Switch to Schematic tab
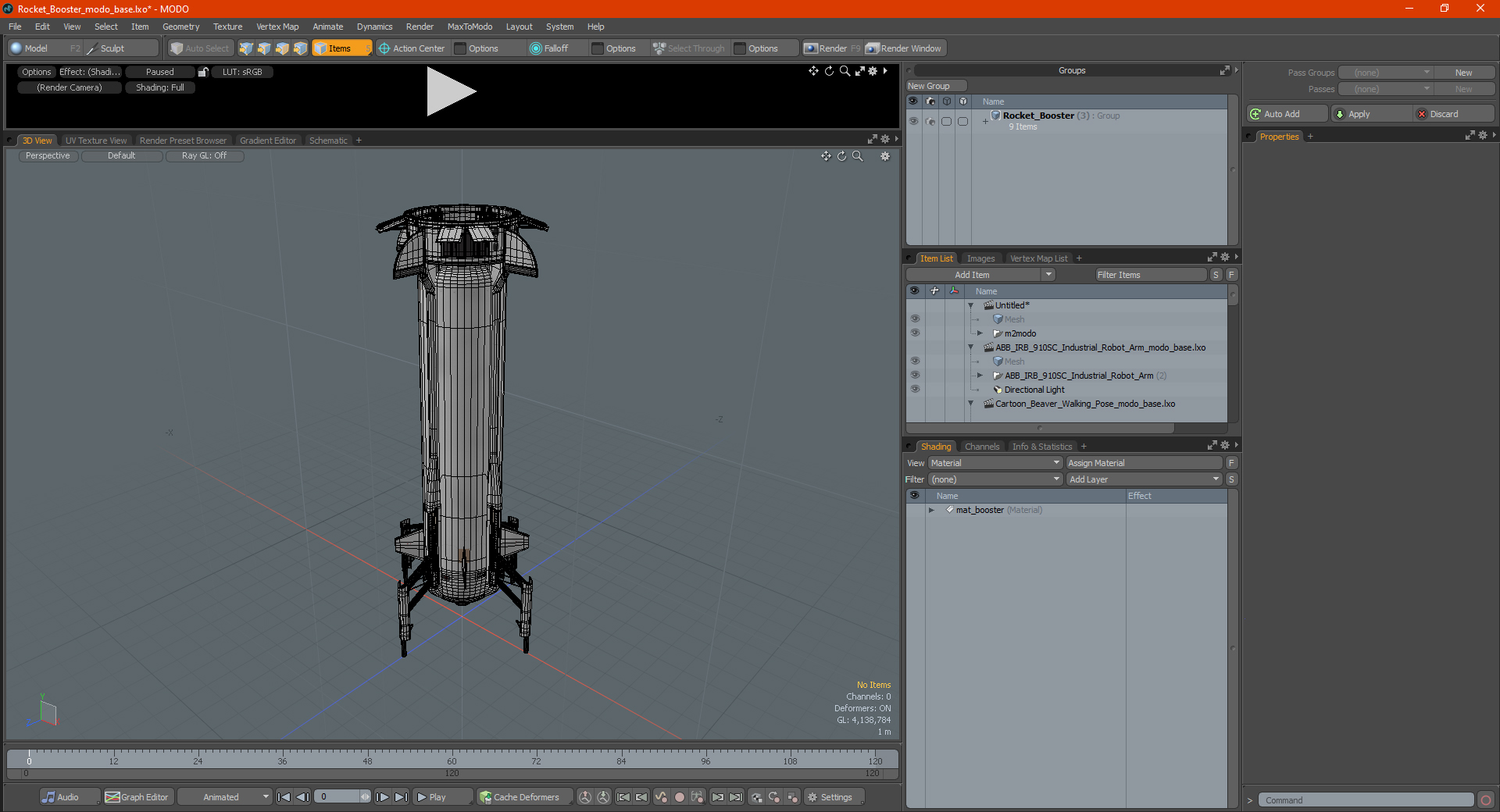The width and height of the screenshot is (1500, 812). [x=328, y=141]
